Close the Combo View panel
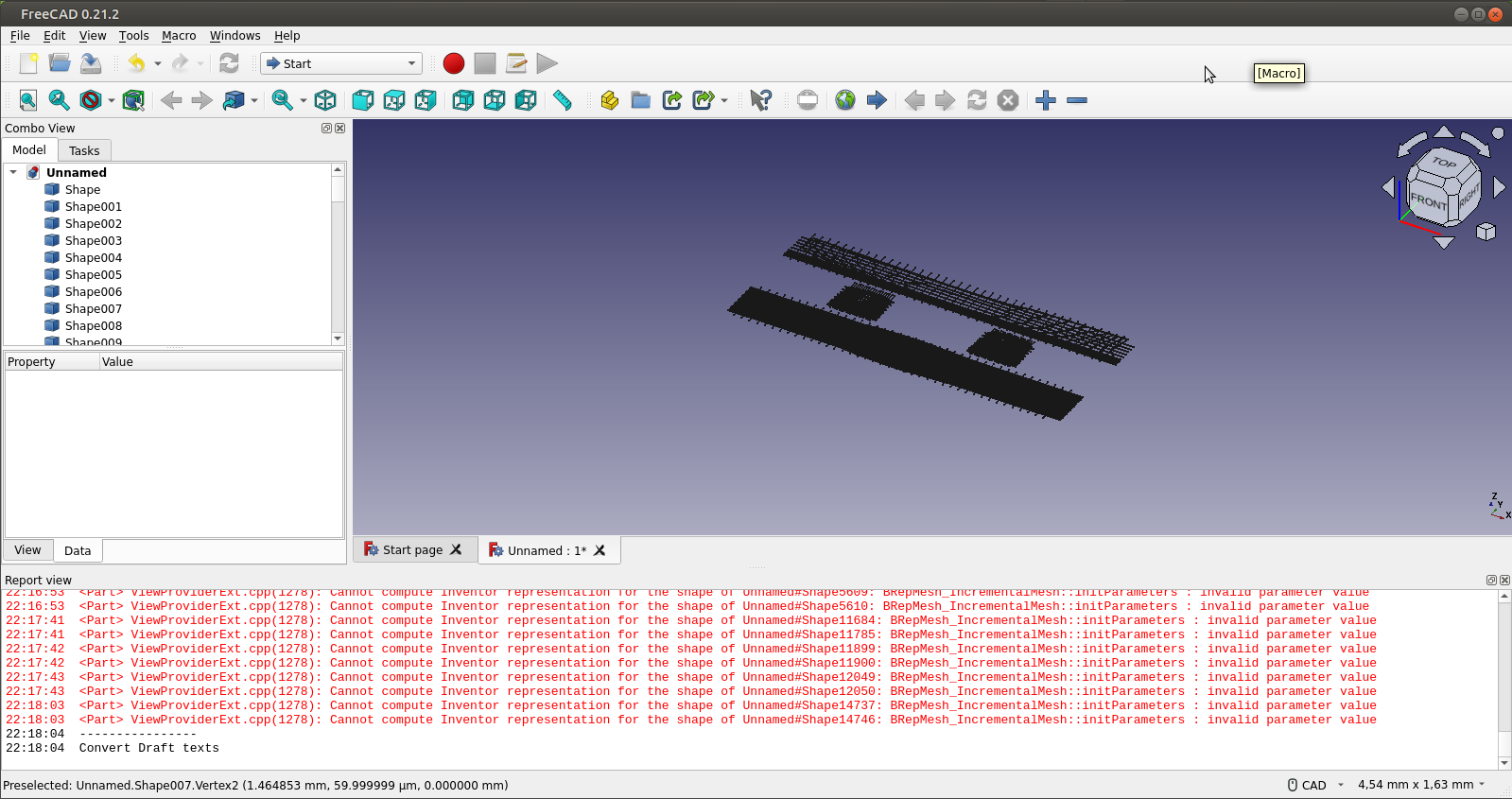The width and height of the screenshot is (1512, 799). (x=340, y=129)
